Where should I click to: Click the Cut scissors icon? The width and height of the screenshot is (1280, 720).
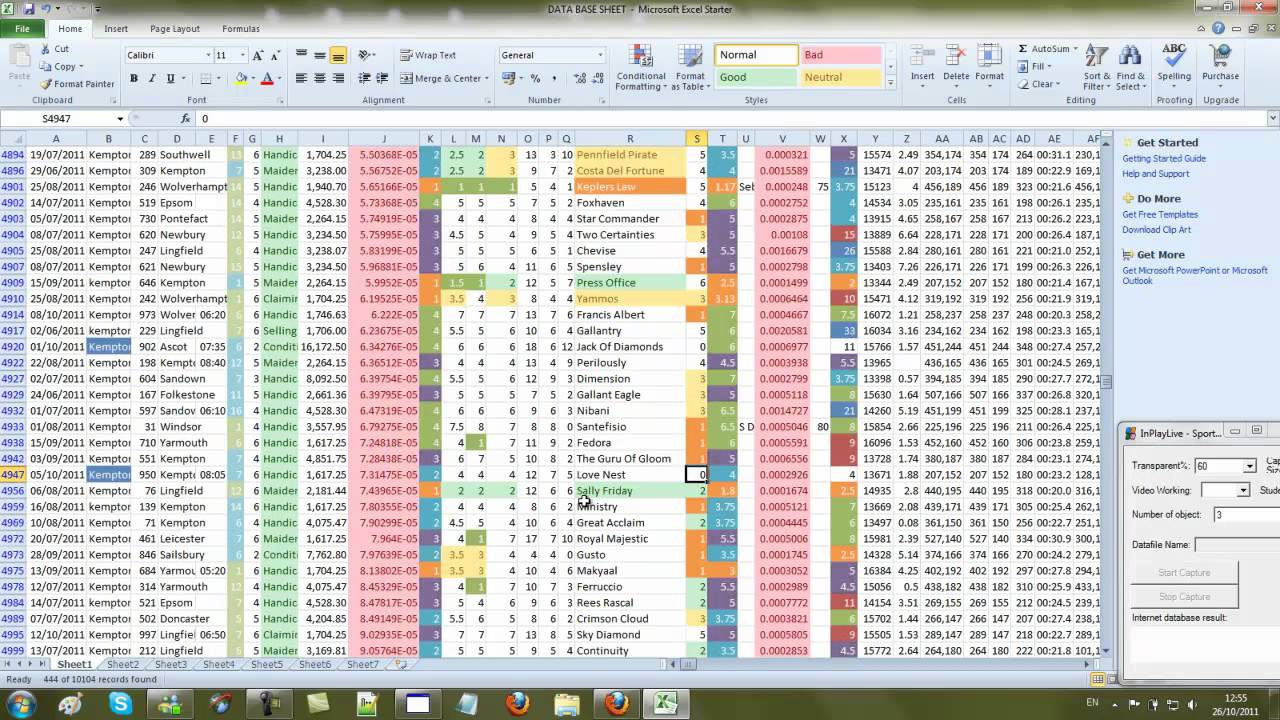46,49
